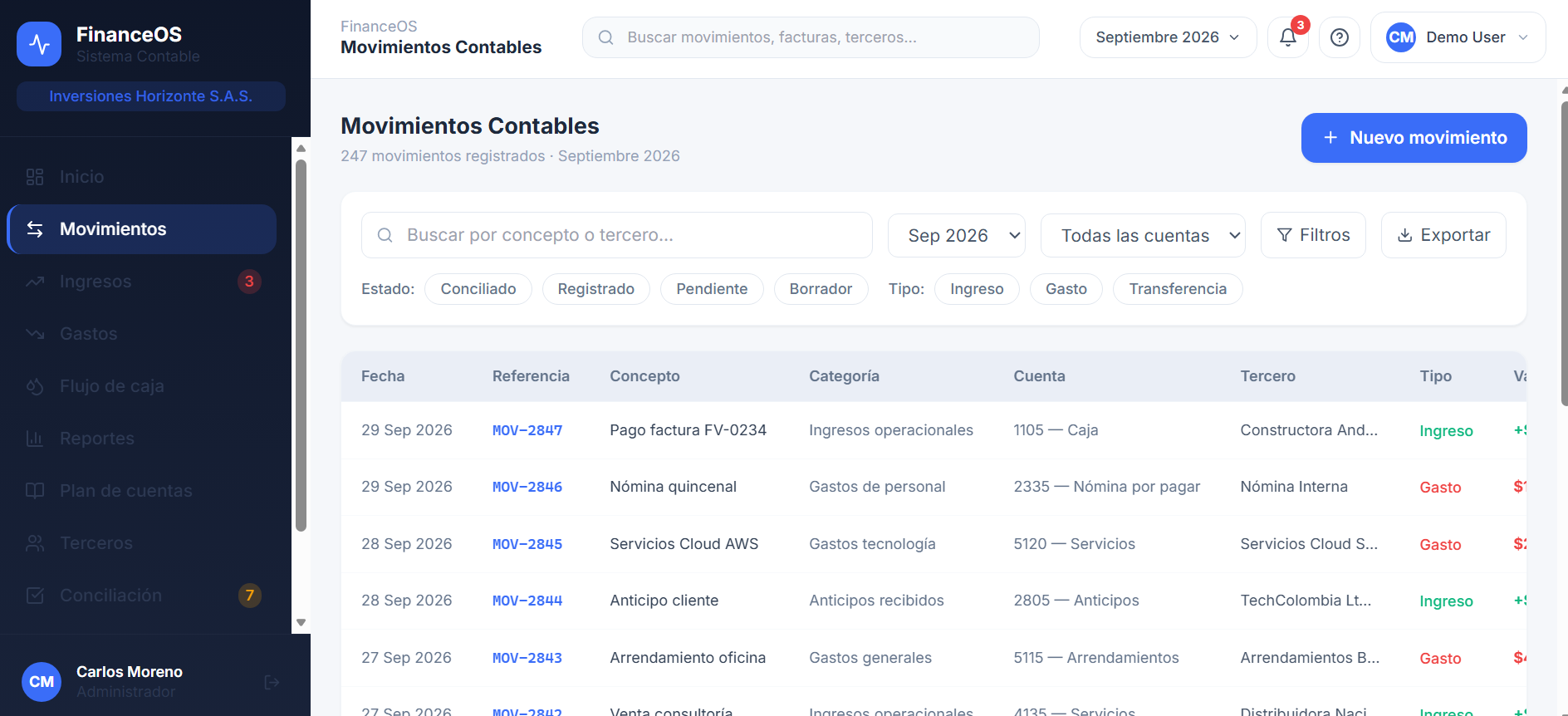Click the Terceros people icon

(x=35, y=543)
